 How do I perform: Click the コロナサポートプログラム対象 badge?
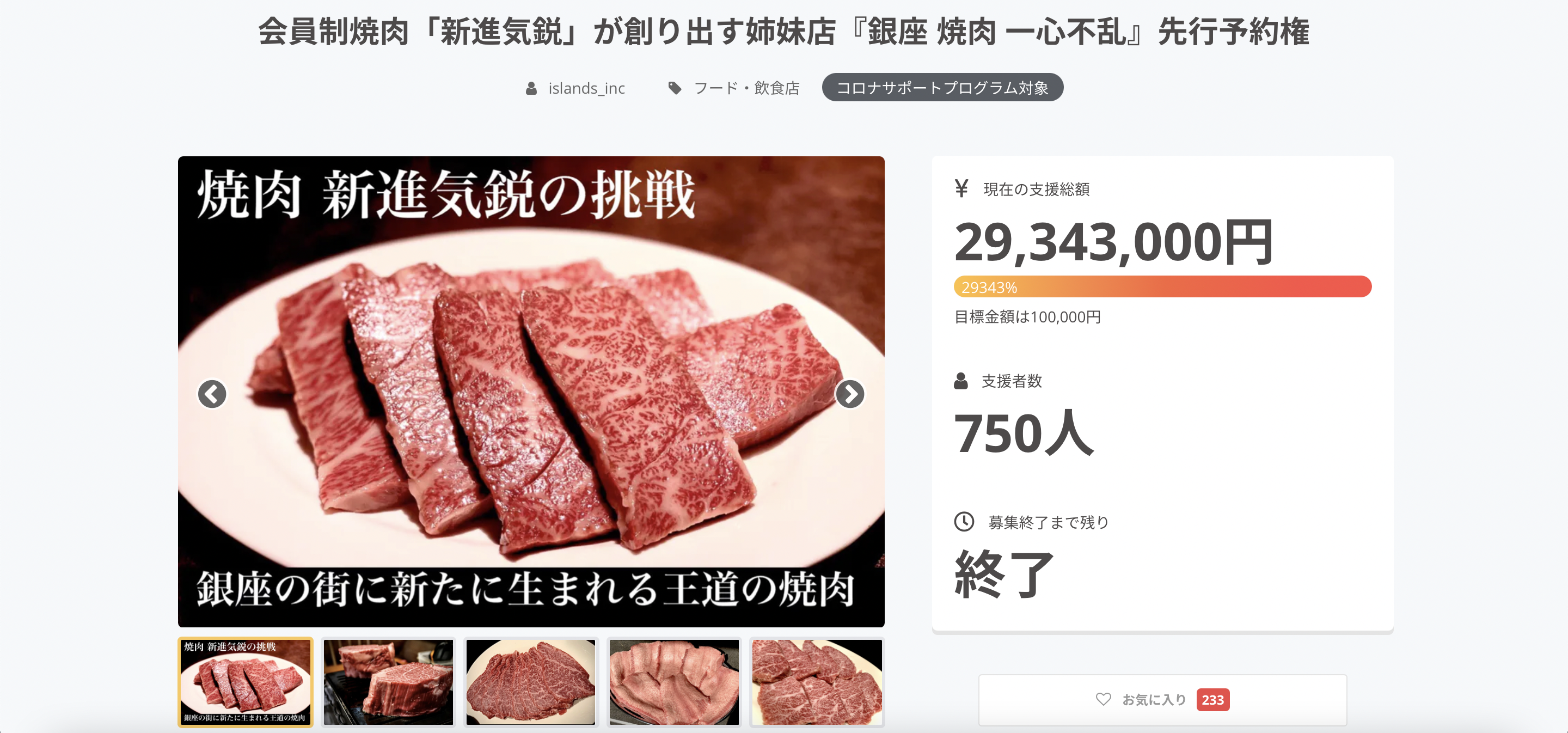[x=942, y=88]
